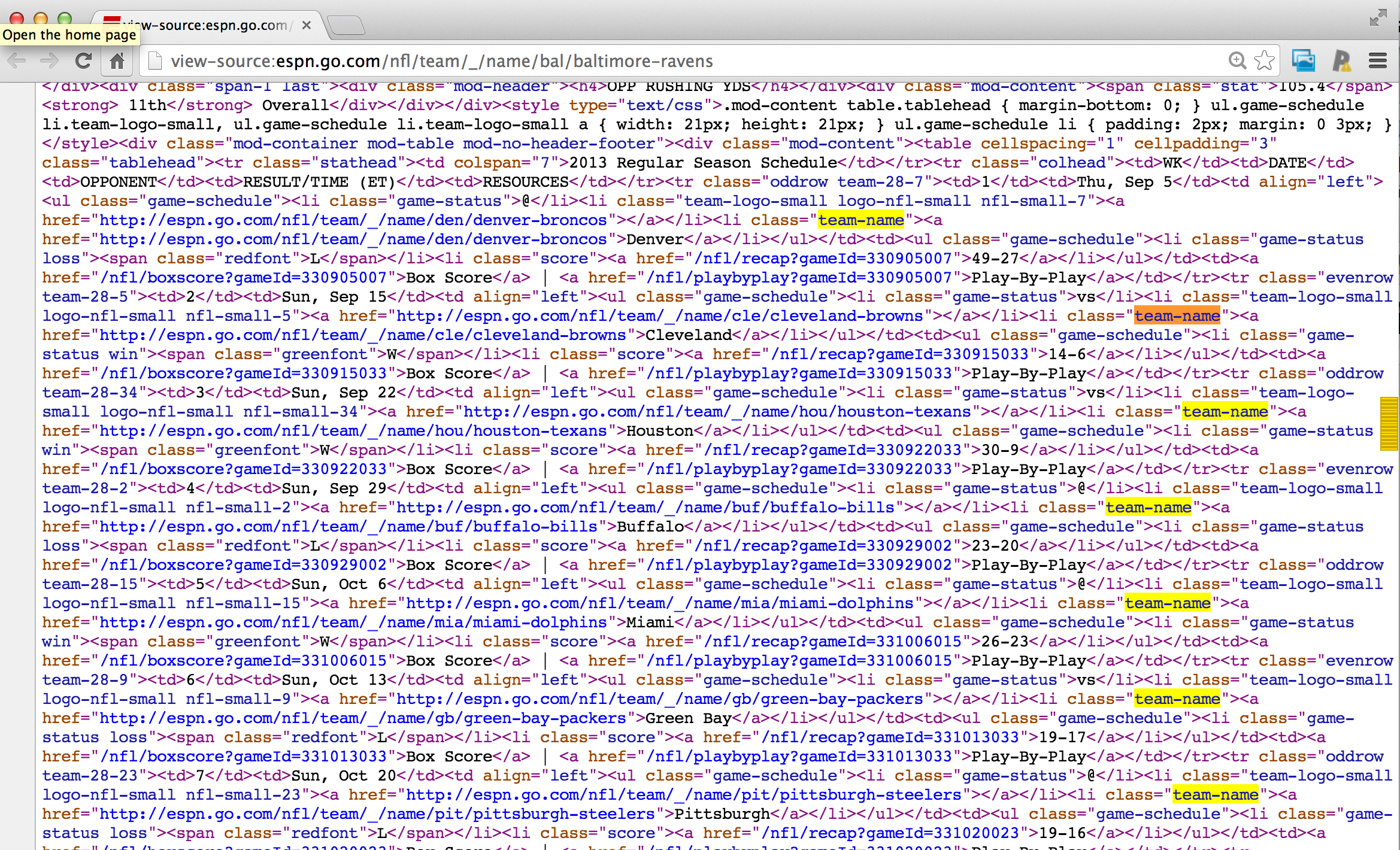Open link /nfl/boxscore?gameId=330929002
This screenshot has width=1400, height=850.
tap(243, 565)
